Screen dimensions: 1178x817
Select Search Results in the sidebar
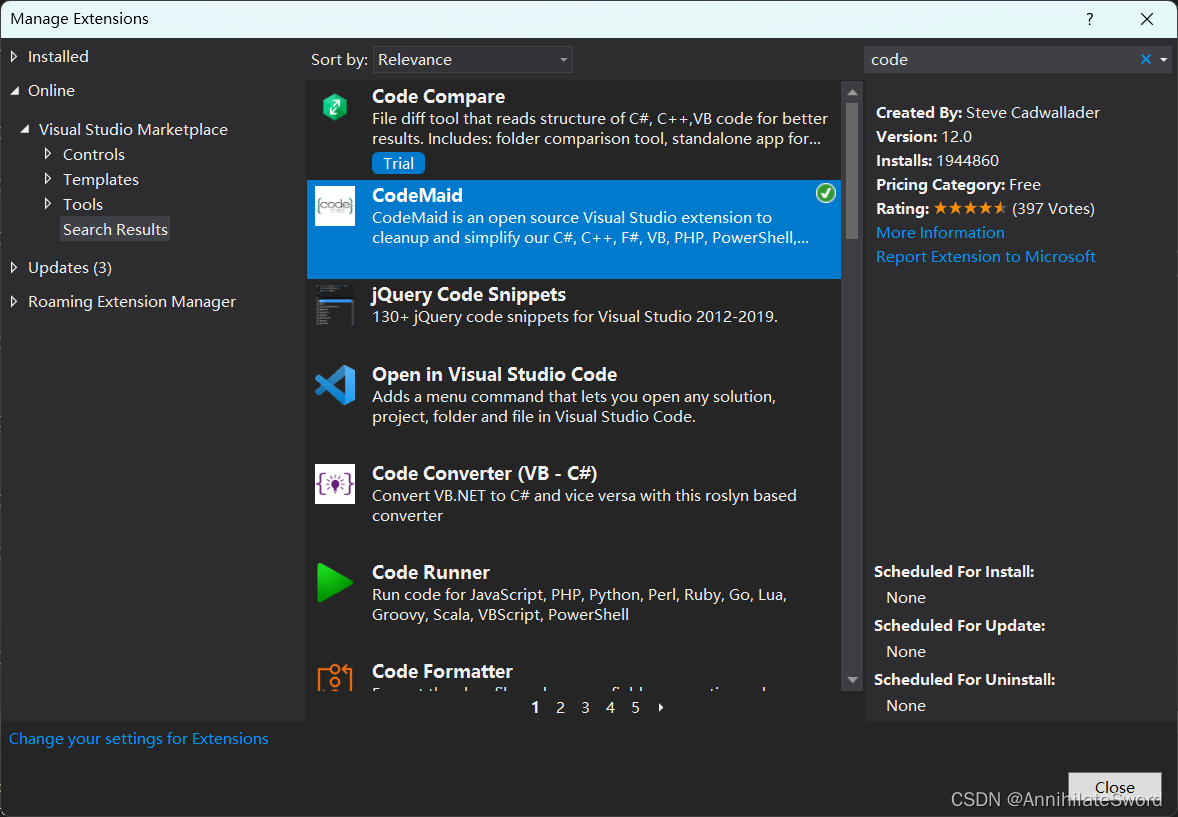pos(115,228)
